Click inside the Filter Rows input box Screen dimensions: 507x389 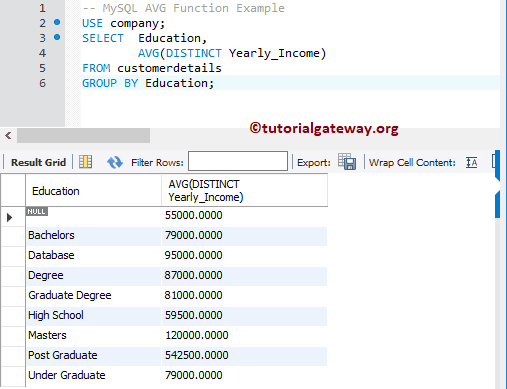(x=238, y=161)
